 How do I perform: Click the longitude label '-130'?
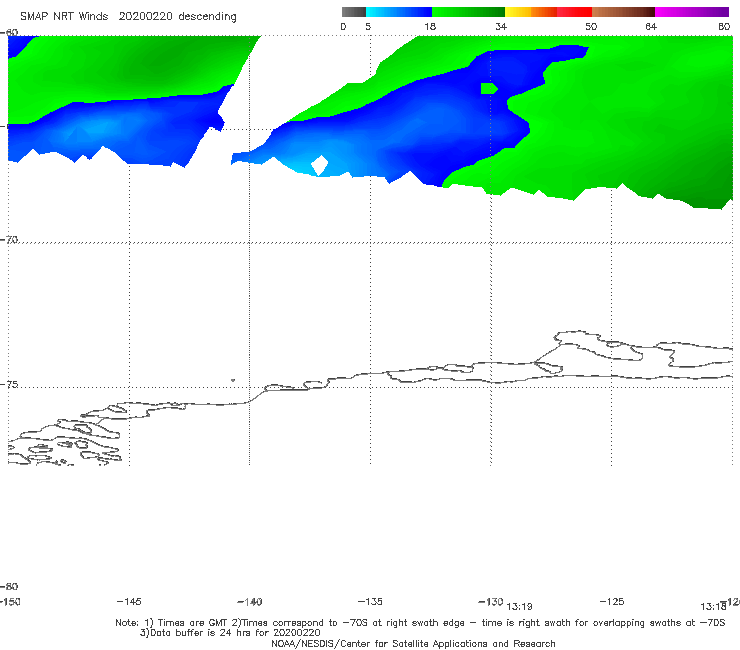[491, 601]
